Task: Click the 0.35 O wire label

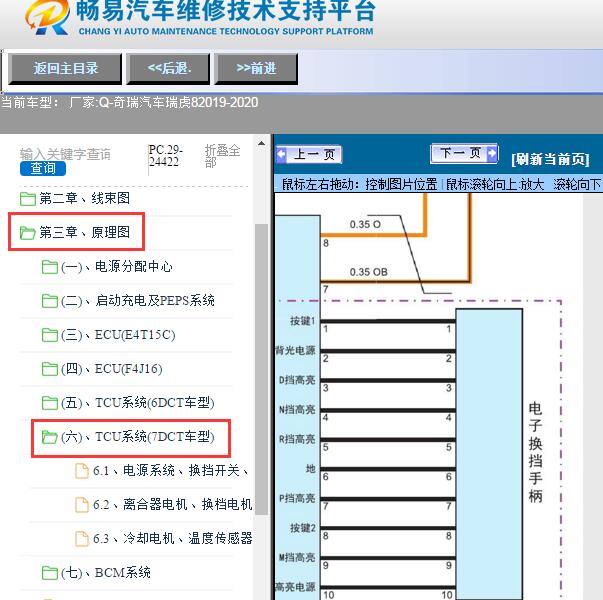Action: click(365, 225)
